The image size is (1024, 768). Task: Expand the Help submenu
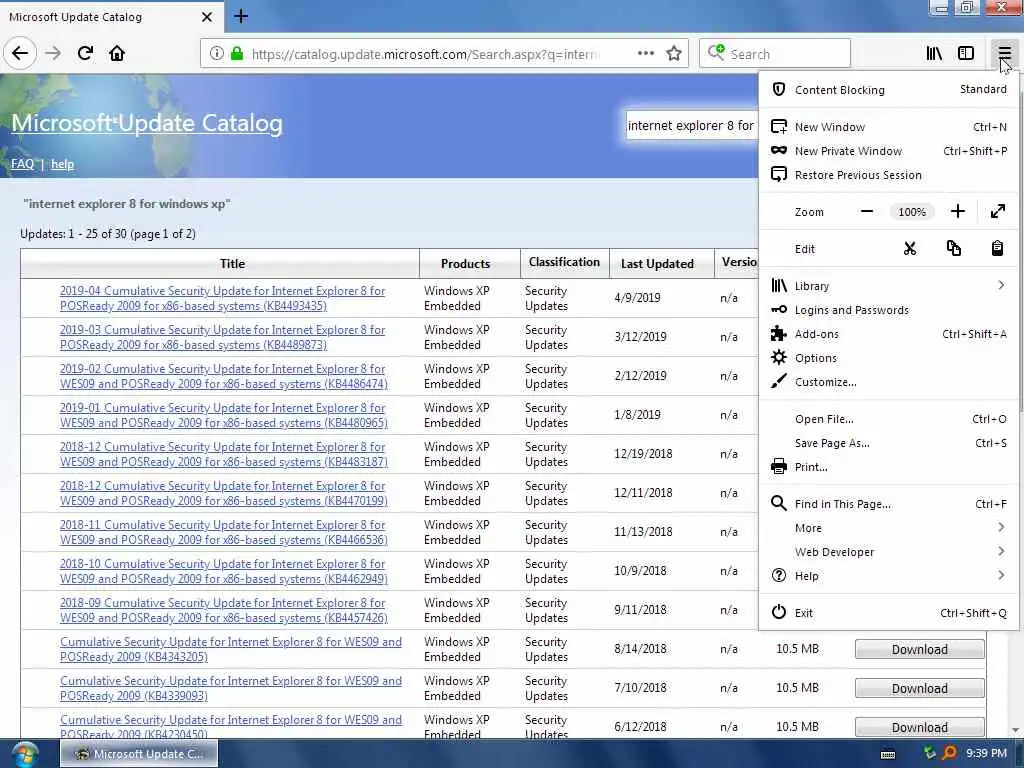coord(888,576)
